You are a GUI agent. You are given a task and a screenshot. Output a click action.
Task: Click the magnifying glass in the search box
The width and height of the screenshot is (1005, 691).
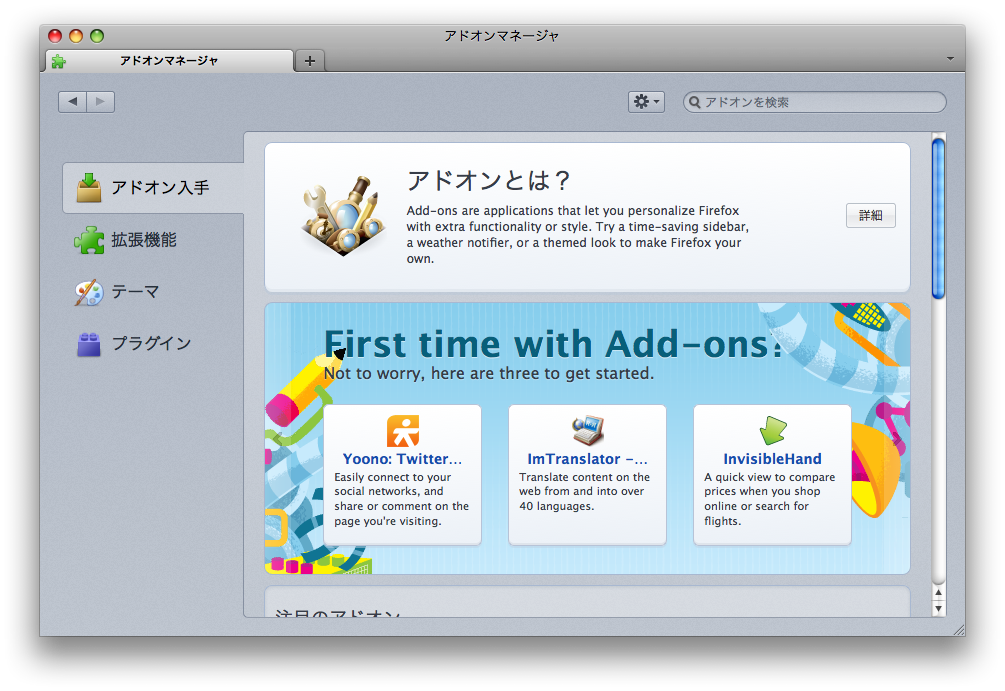pyautogui.click(x=694, y=102)
